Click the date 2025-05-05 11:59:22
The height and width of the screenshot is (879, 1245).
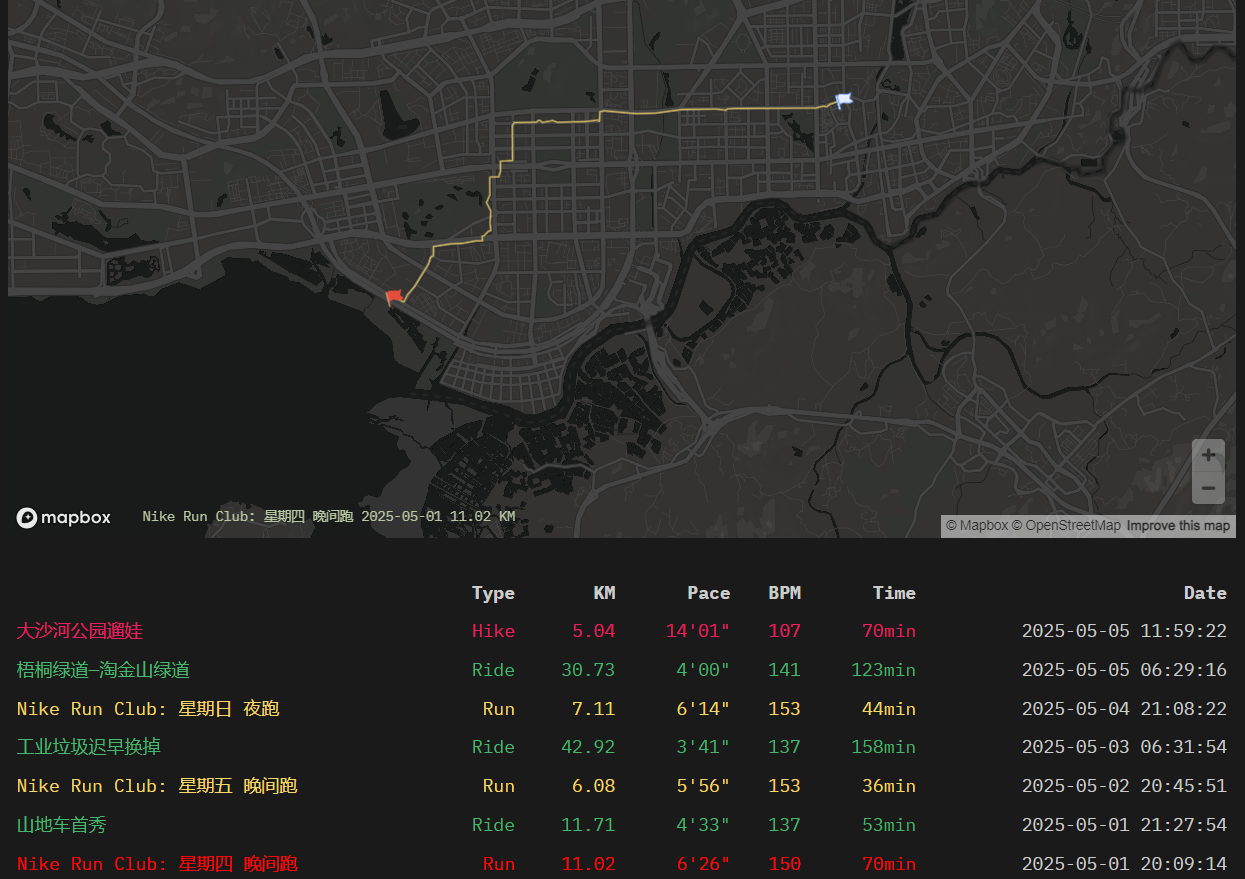[x=1124, y=631]
